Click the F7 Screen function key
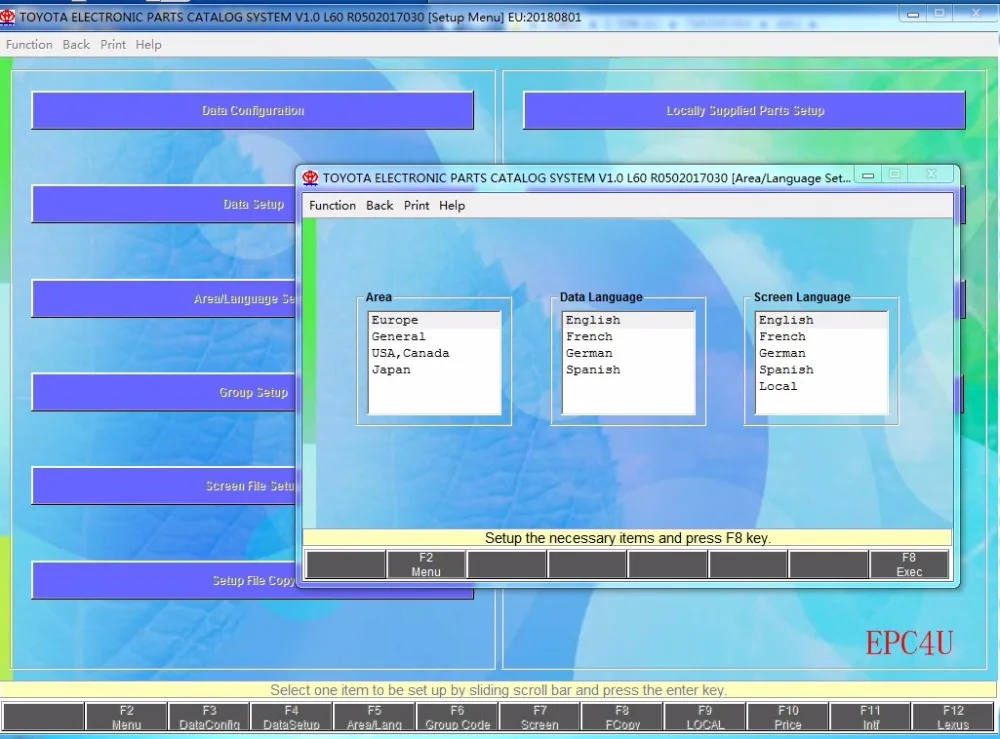This screenshot has width=1000, height=739. [x=540, y=717]
